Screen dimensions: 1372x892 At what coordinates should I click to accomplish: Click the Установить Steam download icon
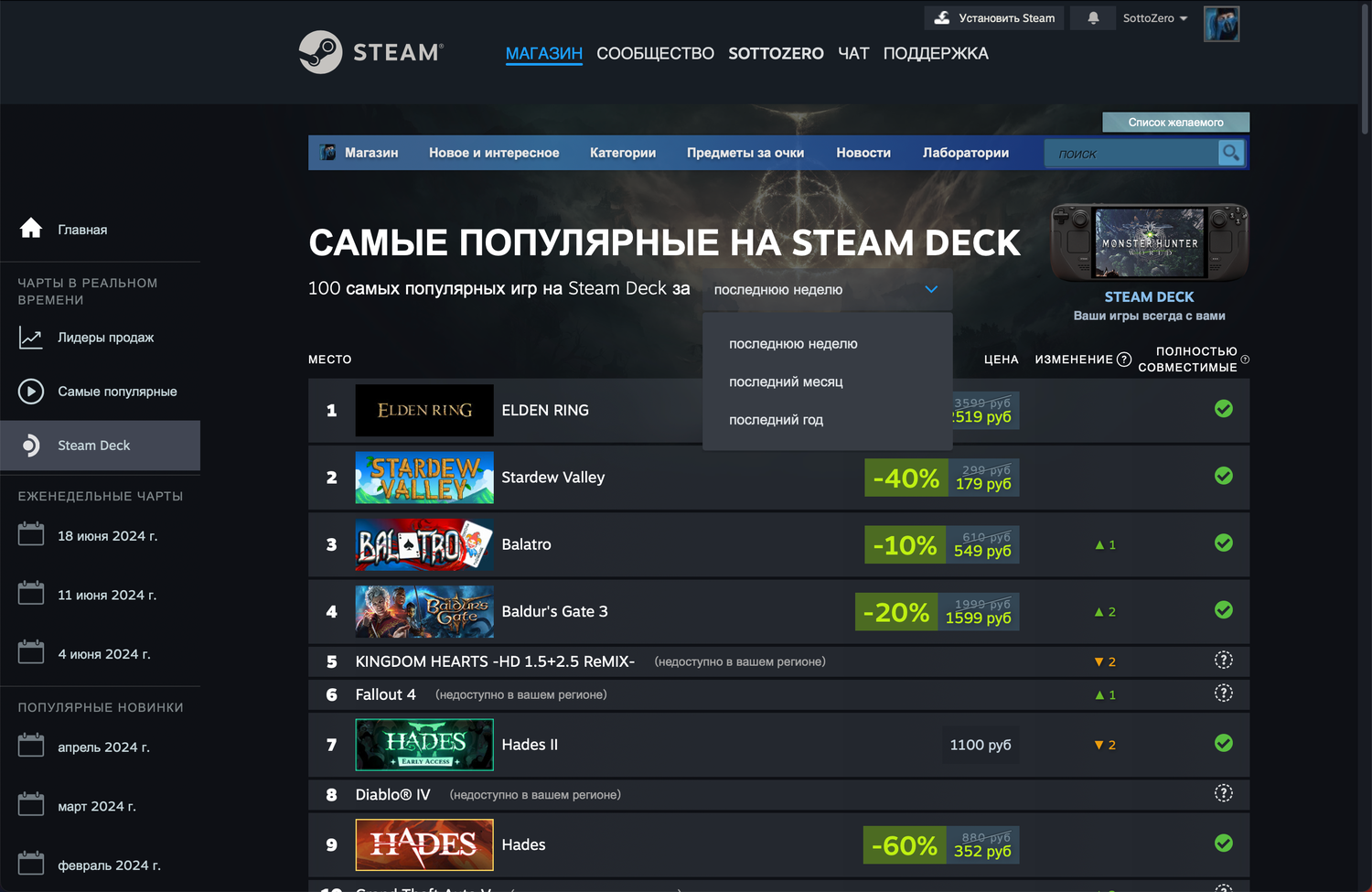pyautogui.click(x=942, y=17)
